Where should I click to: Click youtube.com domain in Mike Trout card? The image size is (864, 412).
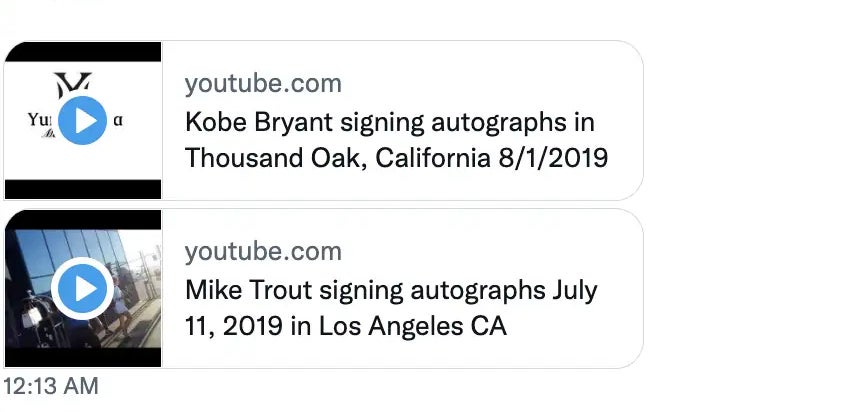click(263, 252)
